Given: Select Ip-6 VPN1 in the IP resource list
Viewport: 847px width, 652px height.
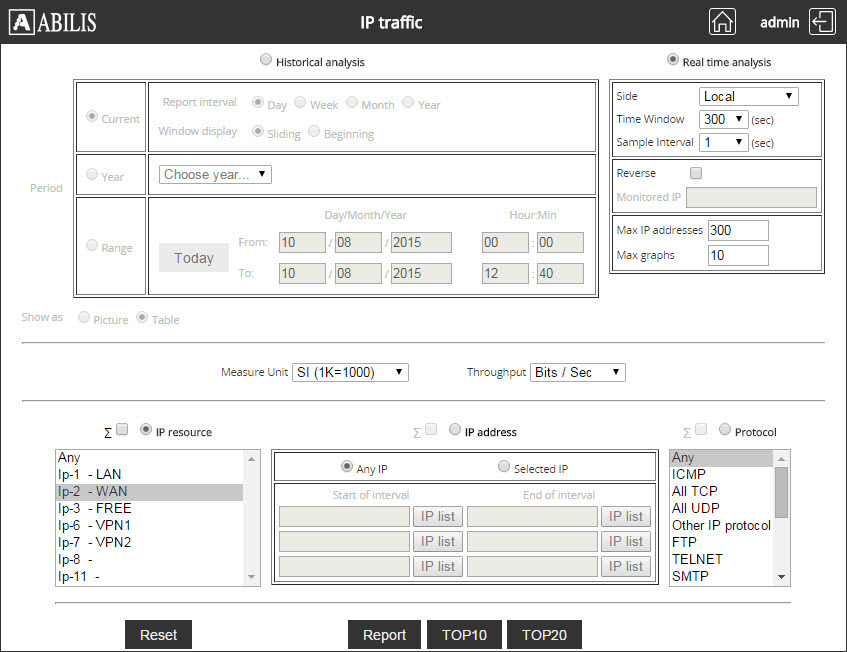Looking at the screenshot, I should 96,525.
